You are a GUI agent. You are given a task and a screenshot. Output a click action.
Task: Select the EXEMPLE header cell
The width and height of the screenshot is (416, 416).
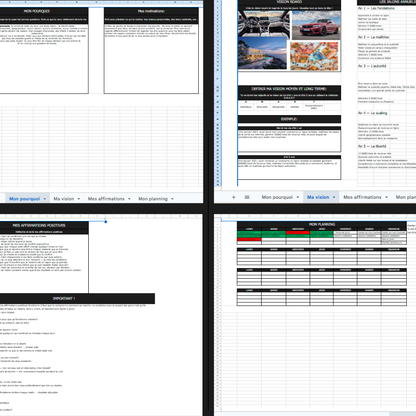(x=289, y=119)
